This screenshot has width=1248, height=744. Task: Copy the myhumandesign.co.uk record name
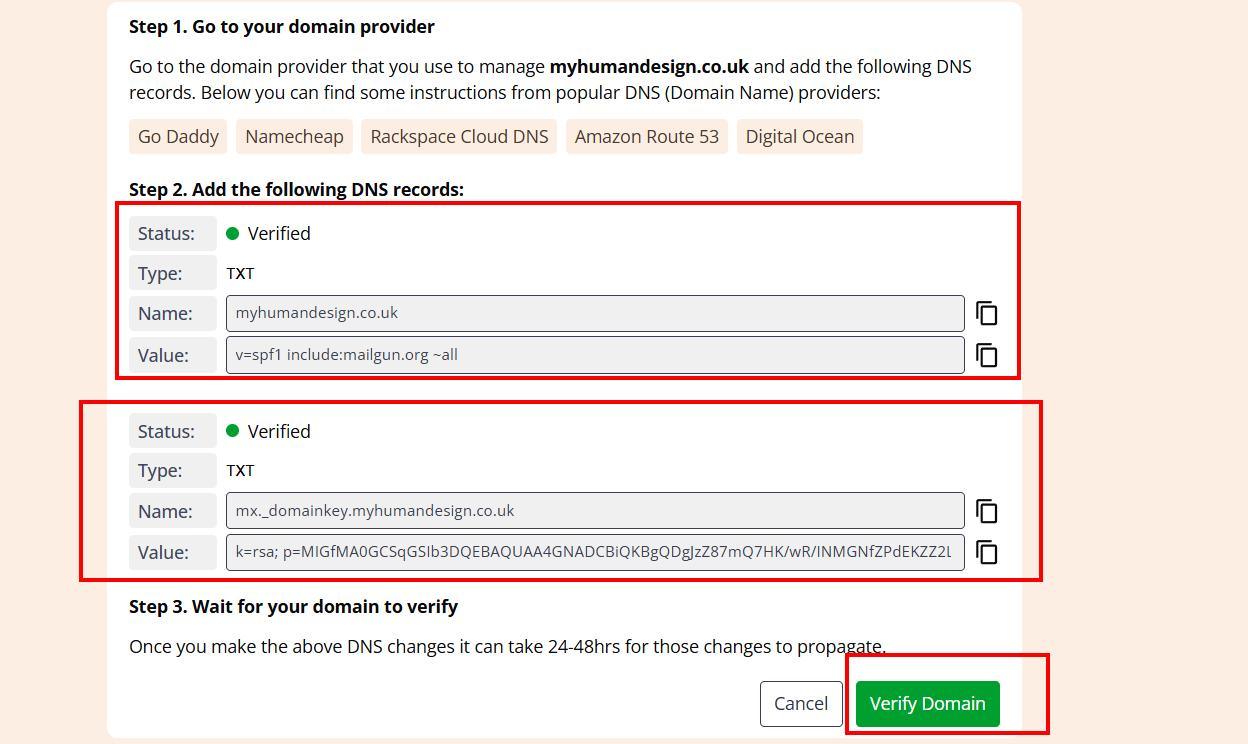(x=986, y=313)
